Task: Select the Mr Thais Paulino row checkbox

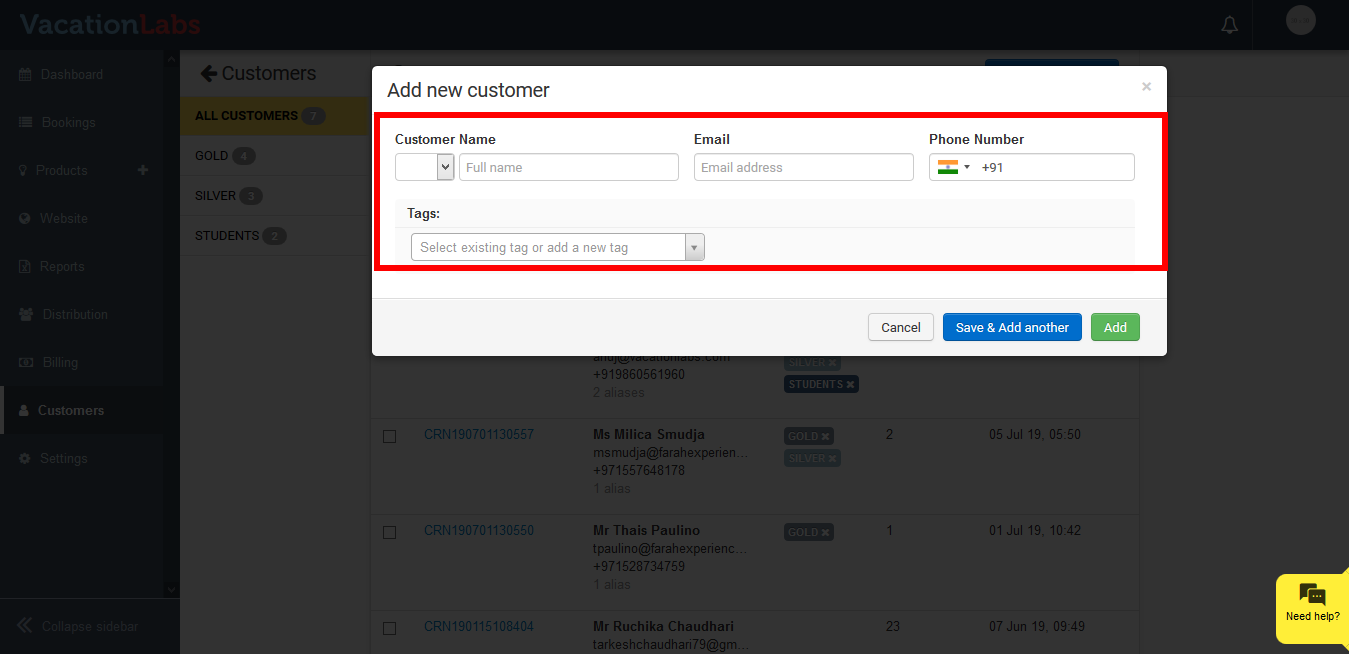Action: [x=390, y=532]
